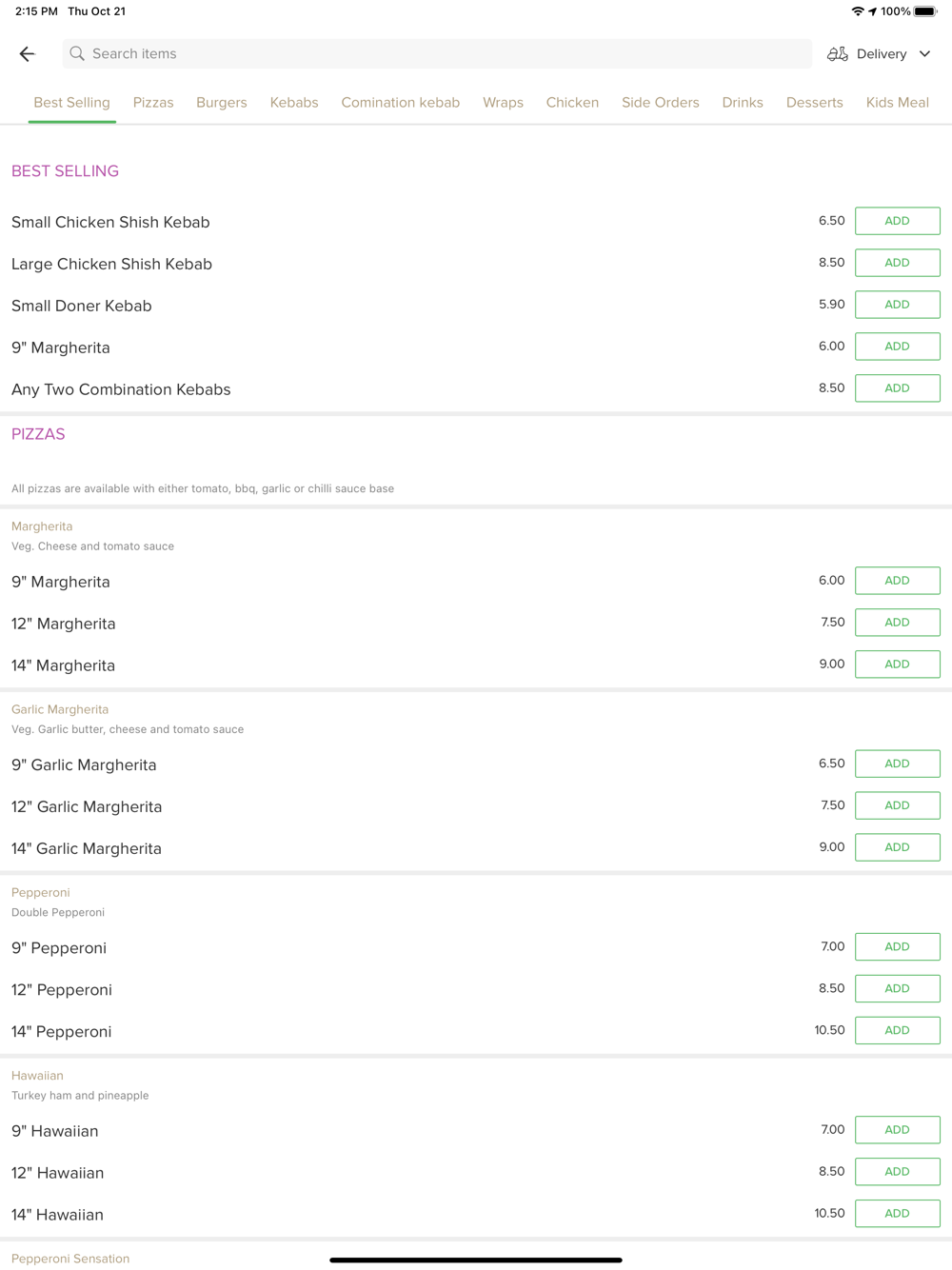The height and width of the screenshot is (1270, 952).
Task: Tap the battery status icon
Action: (x=924, y=11)
